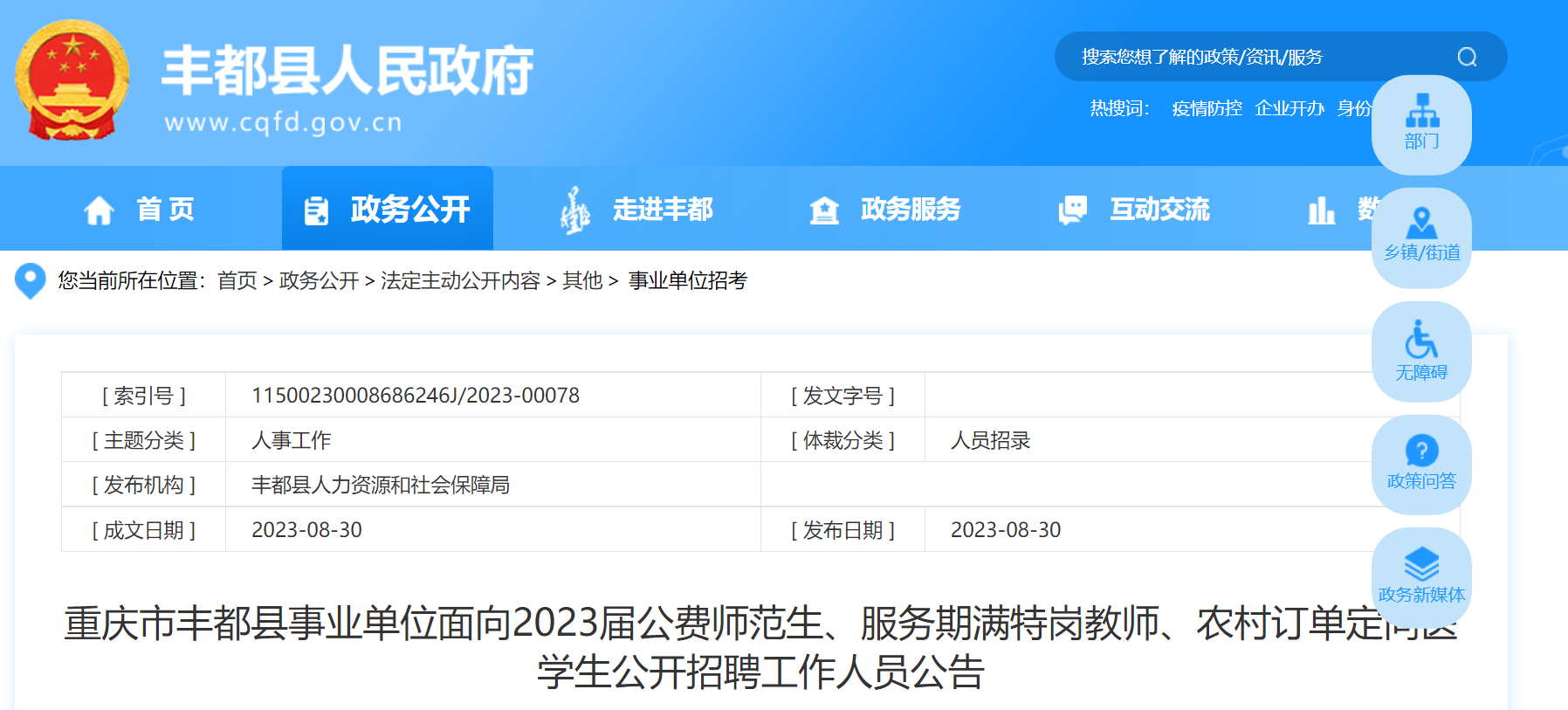Click the announcement headline 重庆市丰都县事业单位…公告
Viewport: 1568px width, 710px height.
pyautogui.click(x=760, y=648)
